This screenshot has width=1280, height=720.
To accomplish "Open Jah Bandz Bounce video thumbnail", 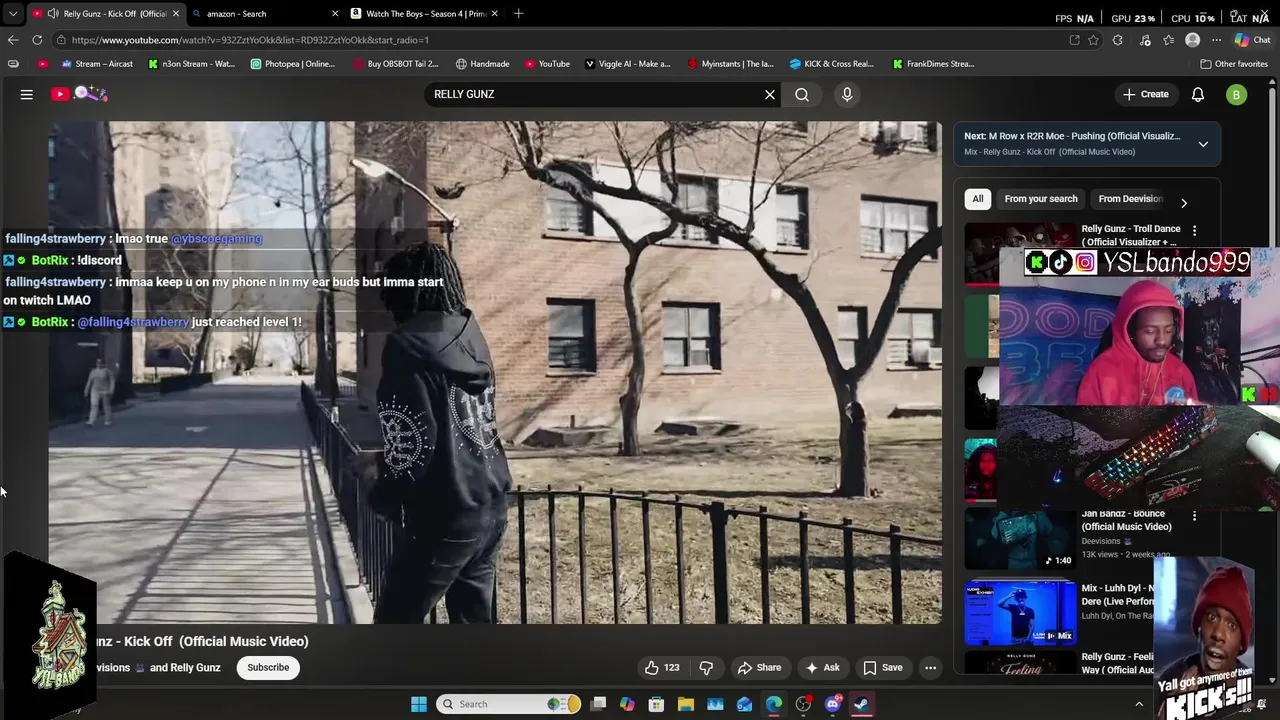I will tap(1020, 538).
